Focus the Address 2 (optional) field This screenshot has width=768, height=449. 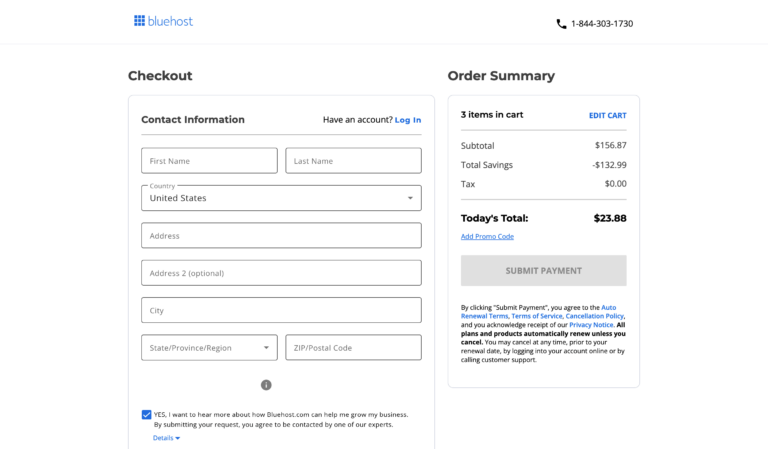click(x=281, y=273)
